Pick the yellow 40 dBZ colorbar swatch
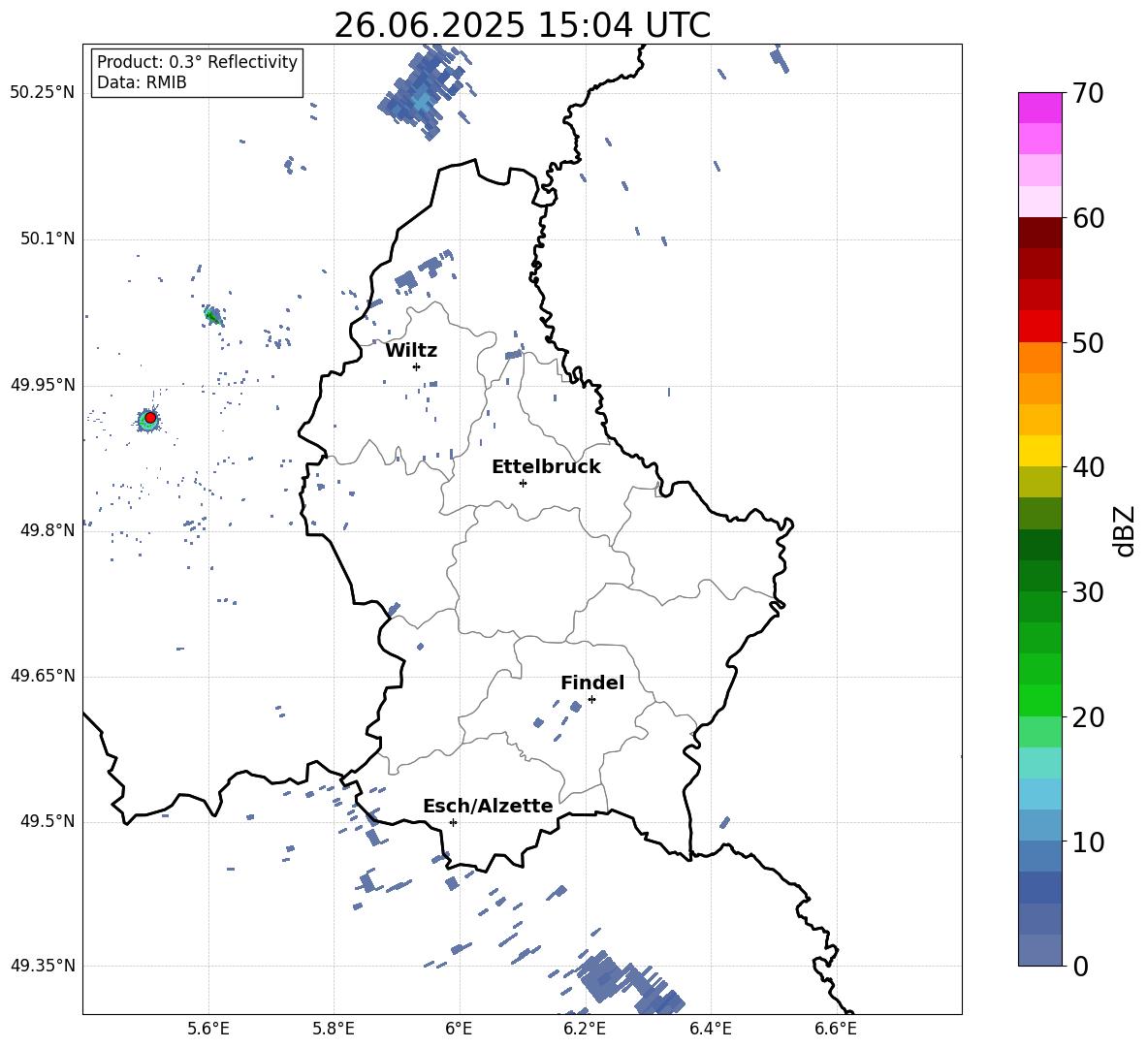Image resolution: width=1148 pixels, height=1048 pixels. point(1039,452)
